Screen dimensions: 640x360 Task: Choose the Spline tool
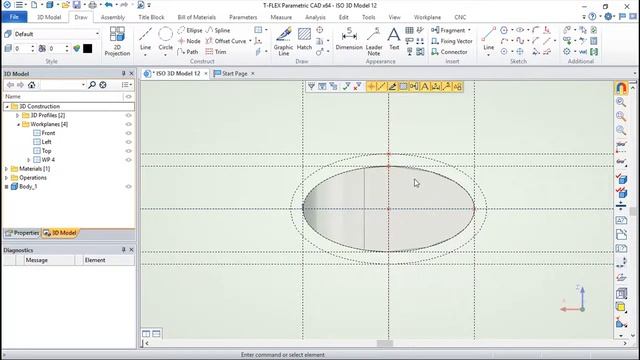(x=218, y=30)
